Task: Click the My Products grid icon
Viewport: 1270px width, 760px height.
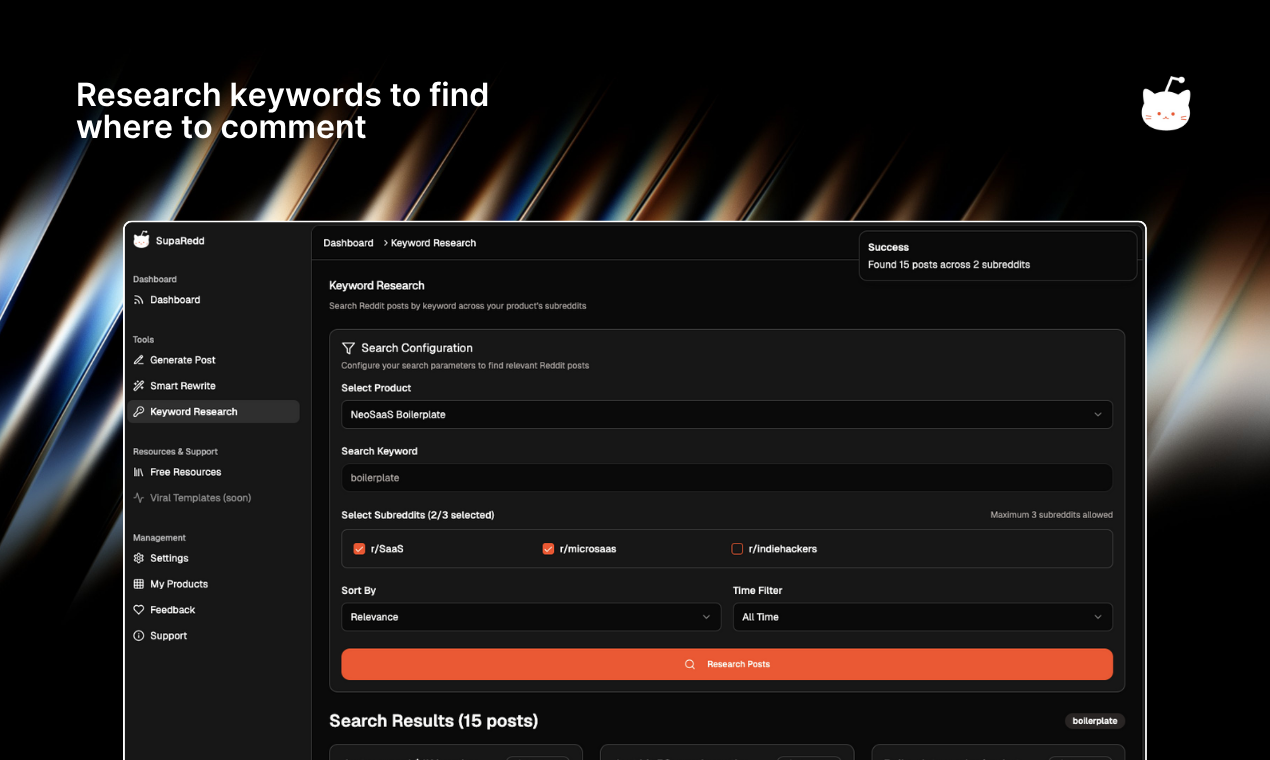Action: pyautogui.click(x=139, y=584)
